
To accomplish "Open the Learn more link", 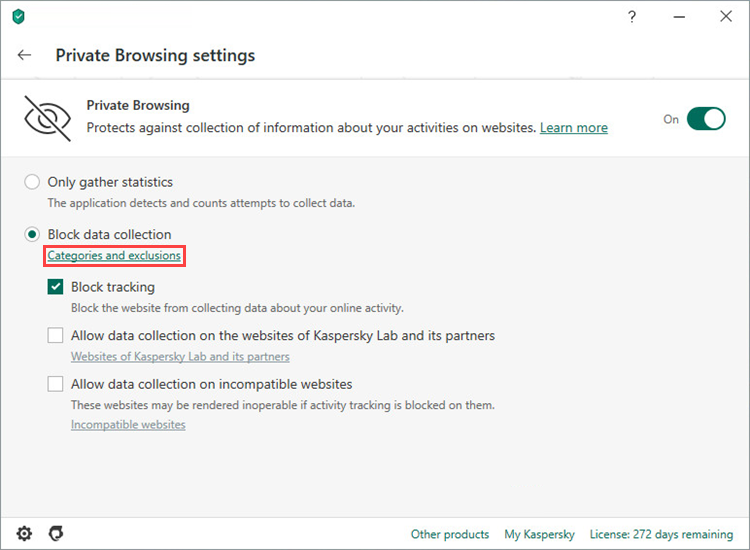I will click(574, 128).
